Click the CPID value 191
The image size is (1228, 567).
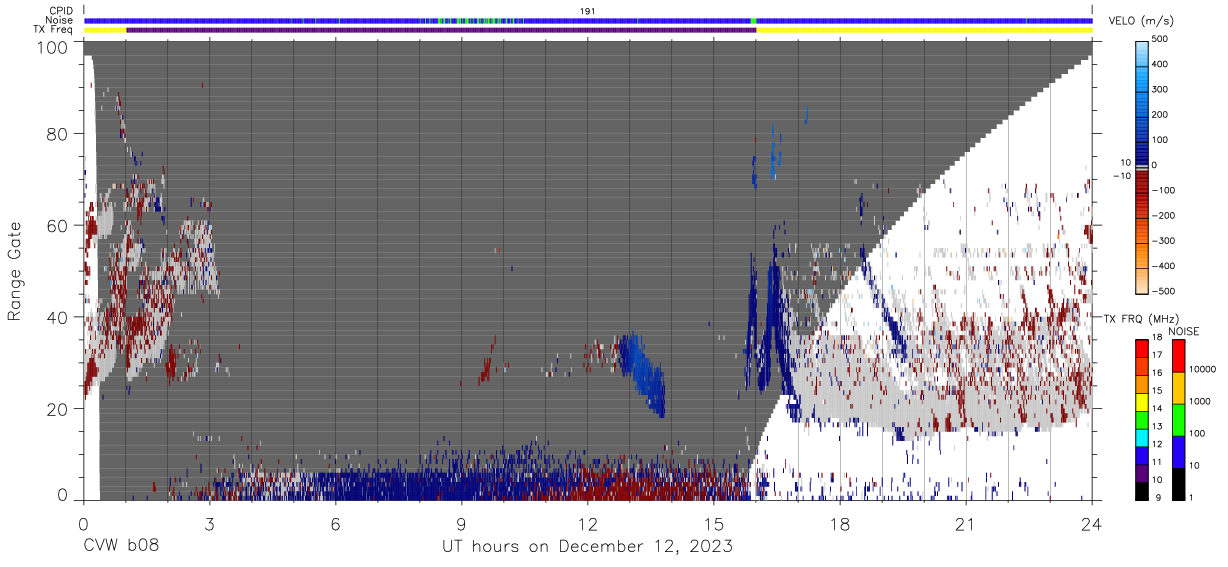point(588,10)
